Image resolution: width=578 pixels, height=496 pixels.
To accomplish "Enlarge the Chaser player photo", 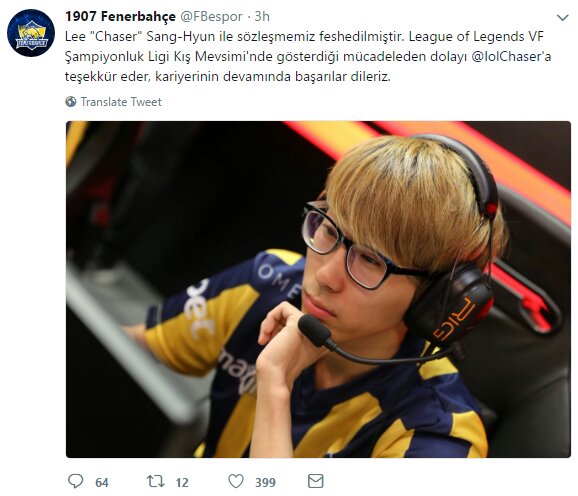I will tap(318, 289).
